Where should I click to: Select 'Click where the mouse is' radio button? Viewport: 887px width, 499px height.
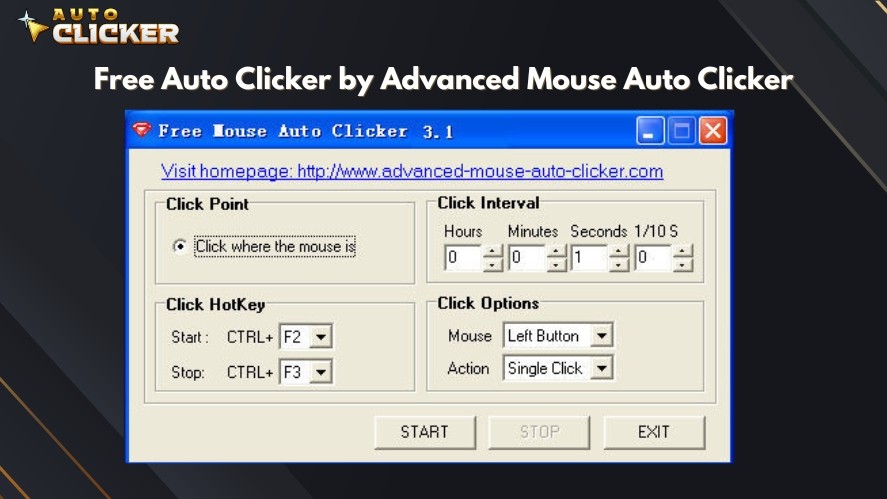coord(179,247)
